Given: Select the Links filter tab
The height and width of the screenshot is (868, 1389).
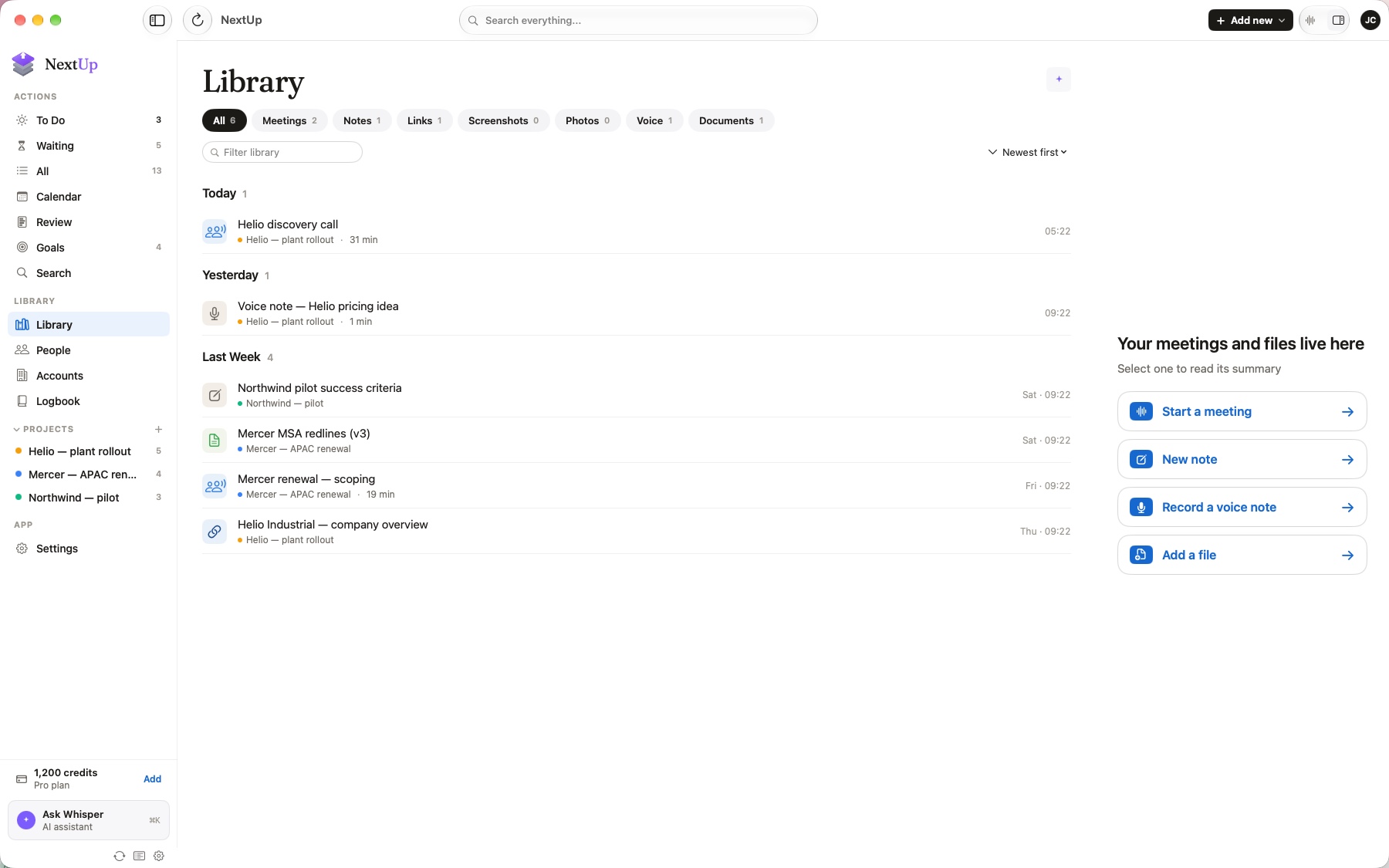Looking at the screenshot, I should coord(424,120).
